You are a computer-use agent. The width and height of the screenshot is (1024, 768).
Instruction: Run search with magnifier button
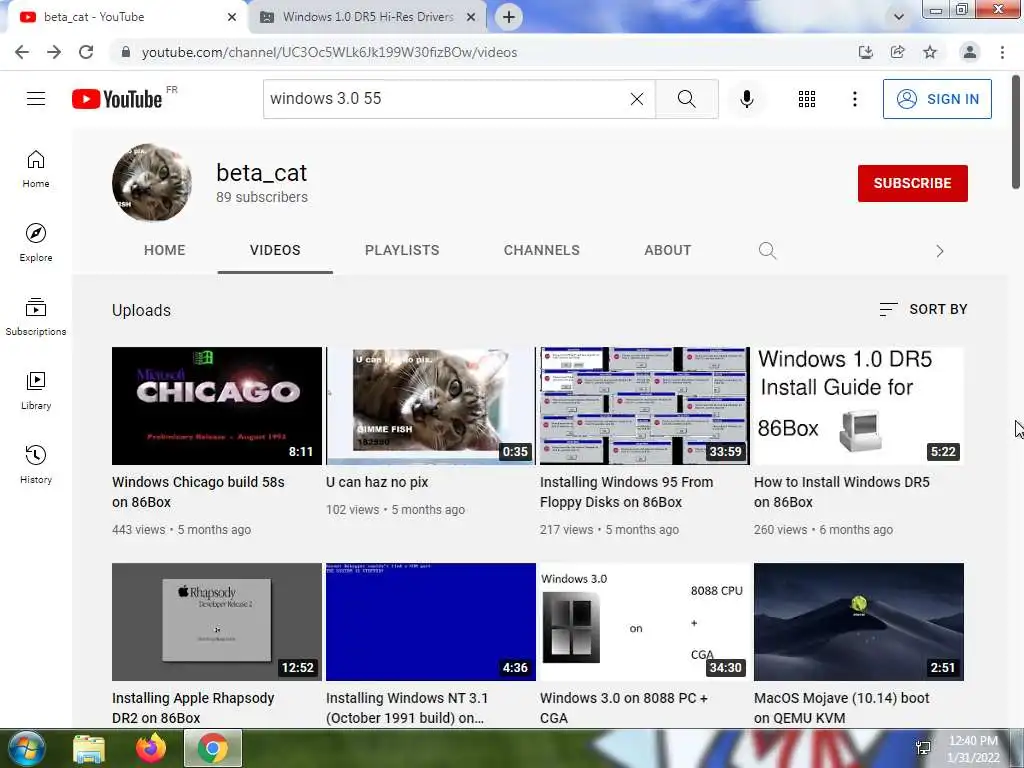(x=686, y=99)
